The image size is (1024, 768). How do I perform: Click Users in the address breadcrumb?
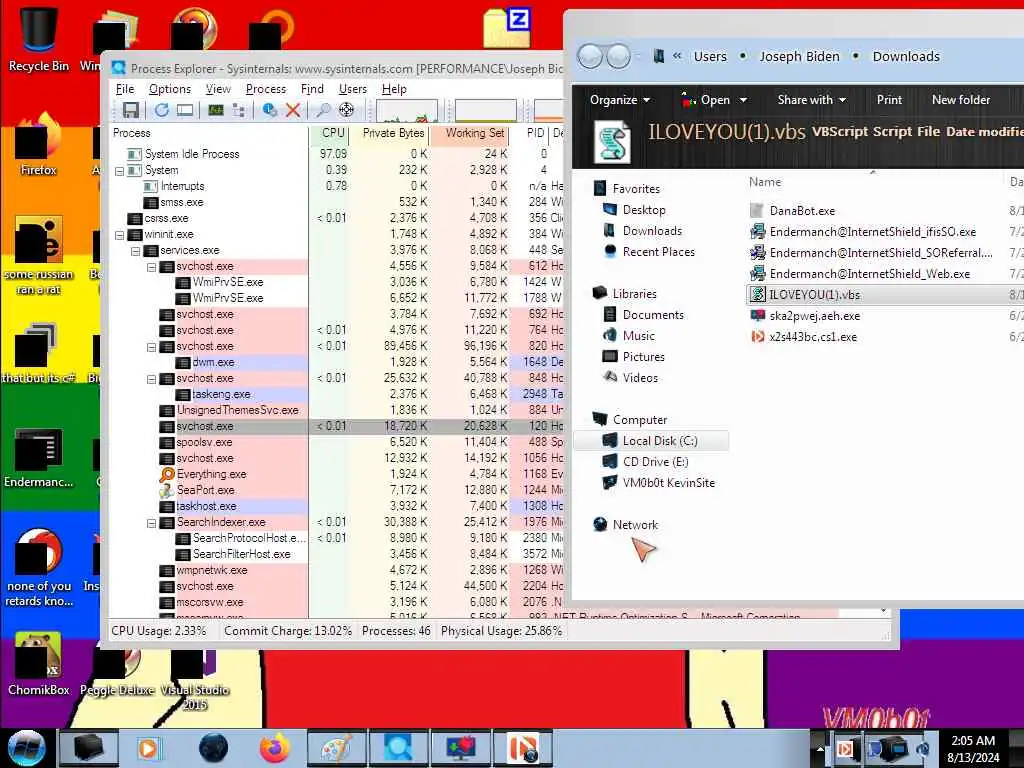(710, 57)
